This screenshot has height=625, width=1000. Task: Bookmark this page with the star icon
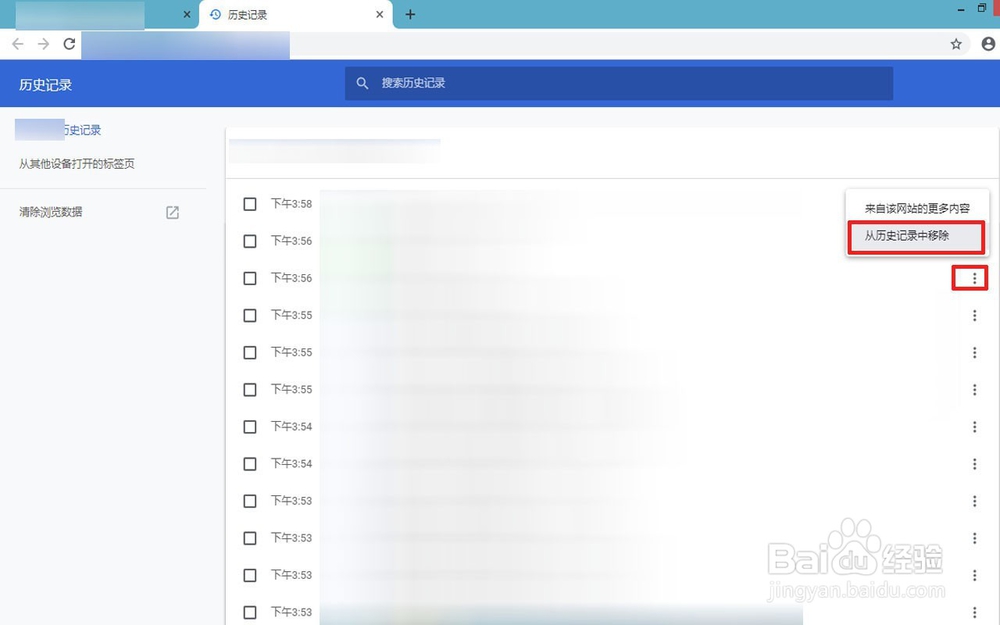click(x=955, y=44)
